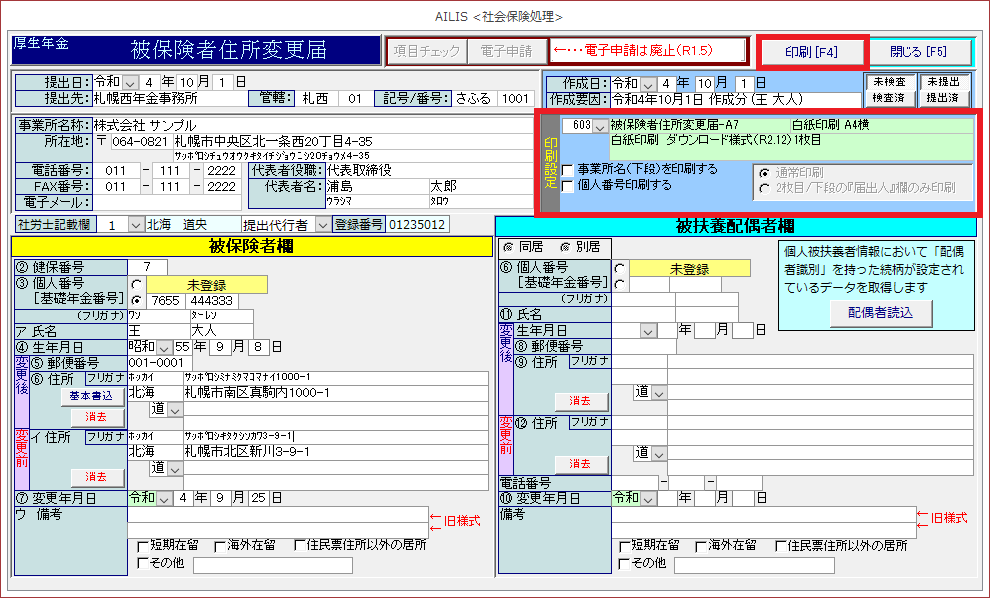Enable 事業所名(下段)を印刷する checkbox

(x=568, y=170)
